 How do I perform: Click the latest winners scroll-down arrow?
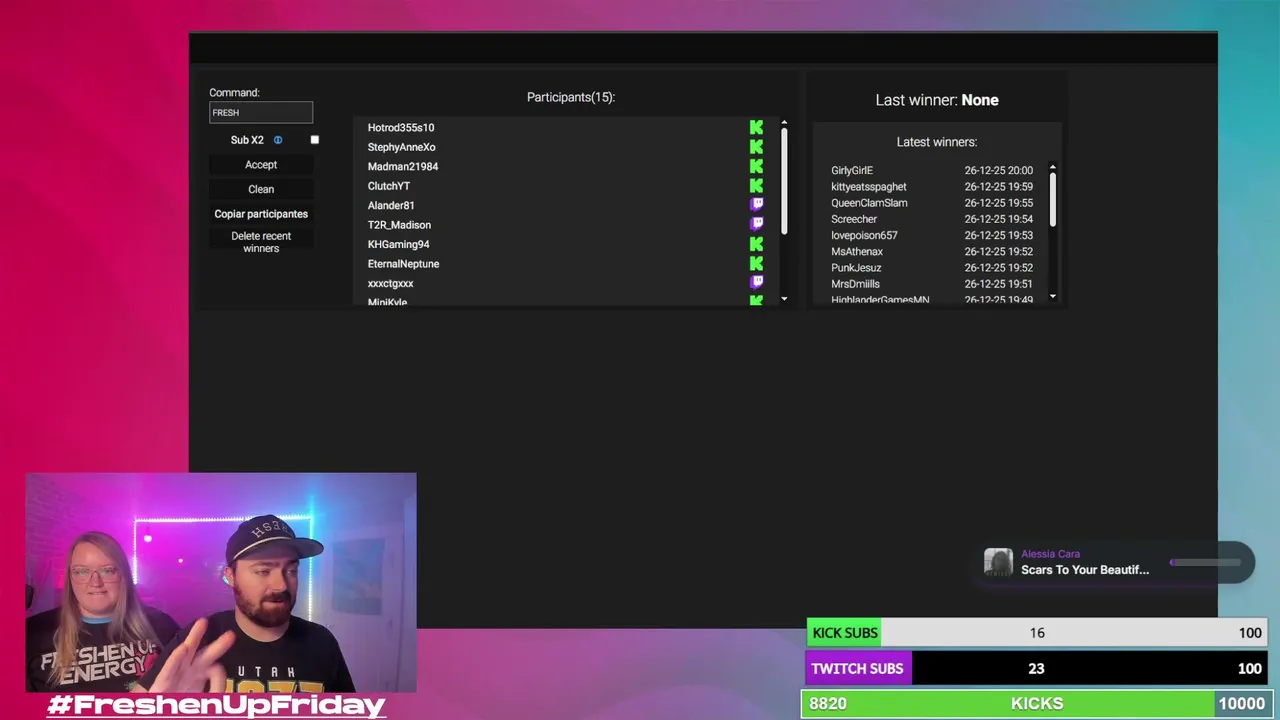[x=1052, y=296]
